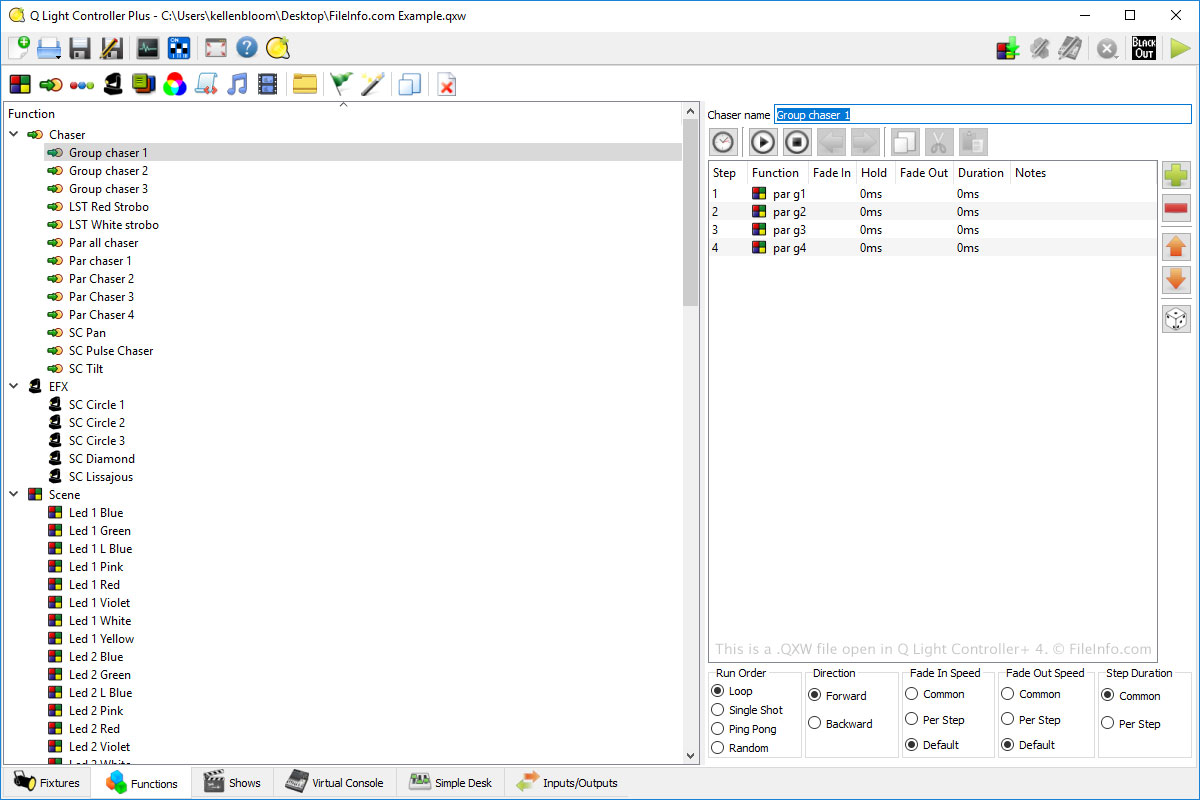Add a new RGB matrix function
The width and height of the screenshot is (1200, 800).
click(x=175, y=85)
